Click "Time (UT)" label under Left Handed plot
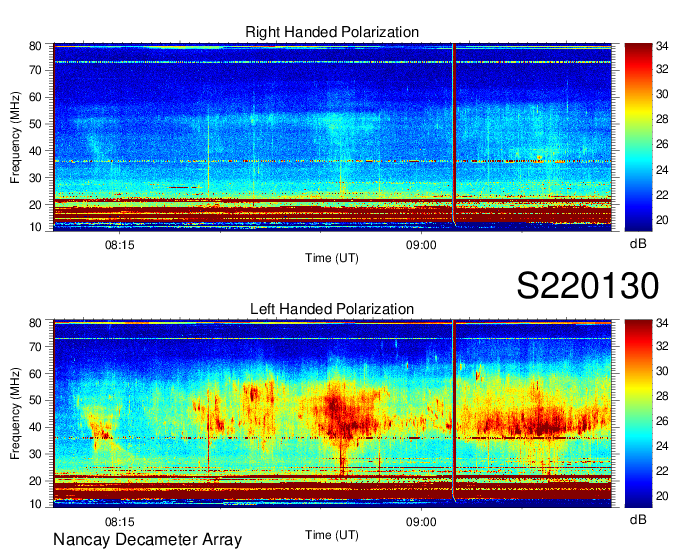 point(332,535)
